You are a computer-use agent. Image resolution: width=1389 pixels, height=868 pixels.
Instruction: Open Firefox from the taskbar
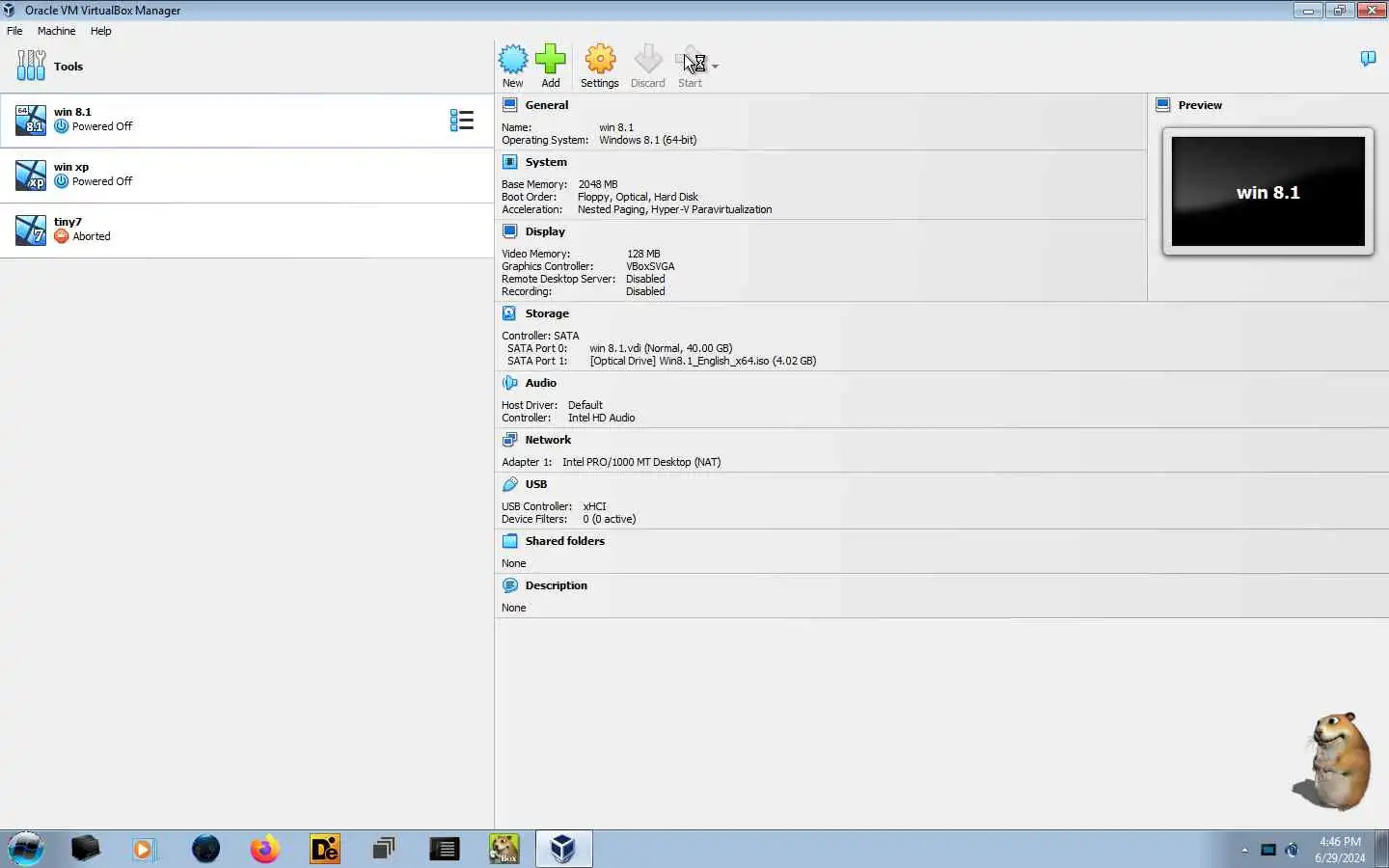pyautogui.click(x=264, y=849)
